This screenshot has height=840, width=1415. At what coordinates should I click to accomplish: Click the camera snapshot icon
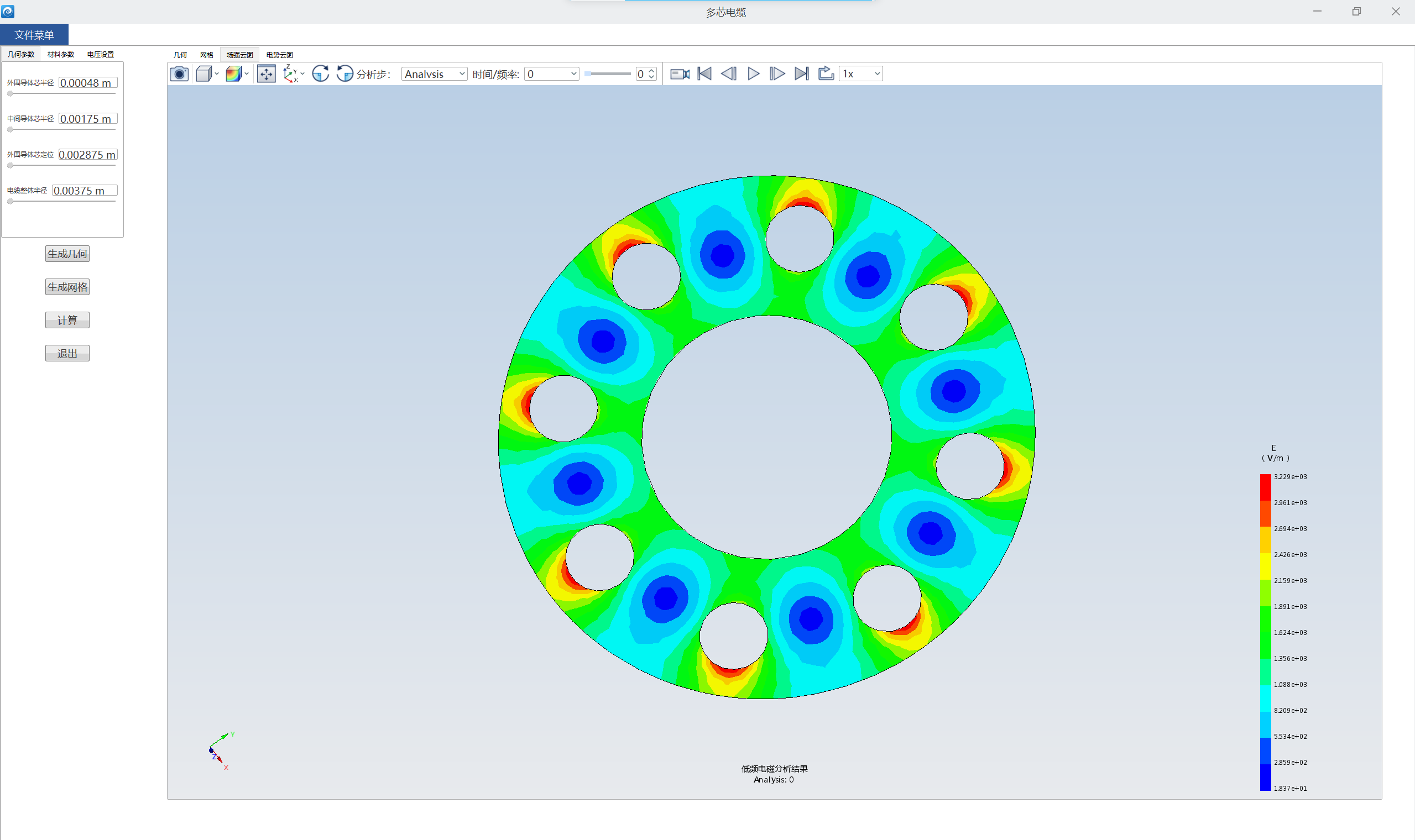click(x=179, y=73)
